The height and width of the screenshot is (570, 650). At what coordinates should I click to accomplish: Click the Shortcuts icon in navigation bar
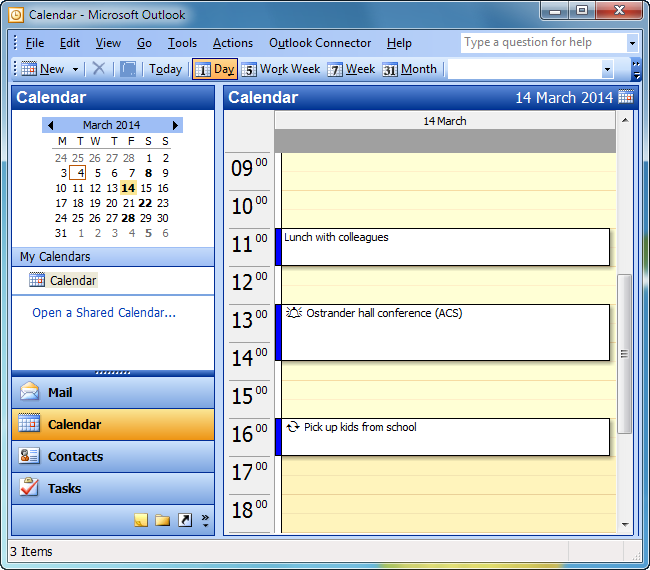pyautogui.click(x=185, y=520)
